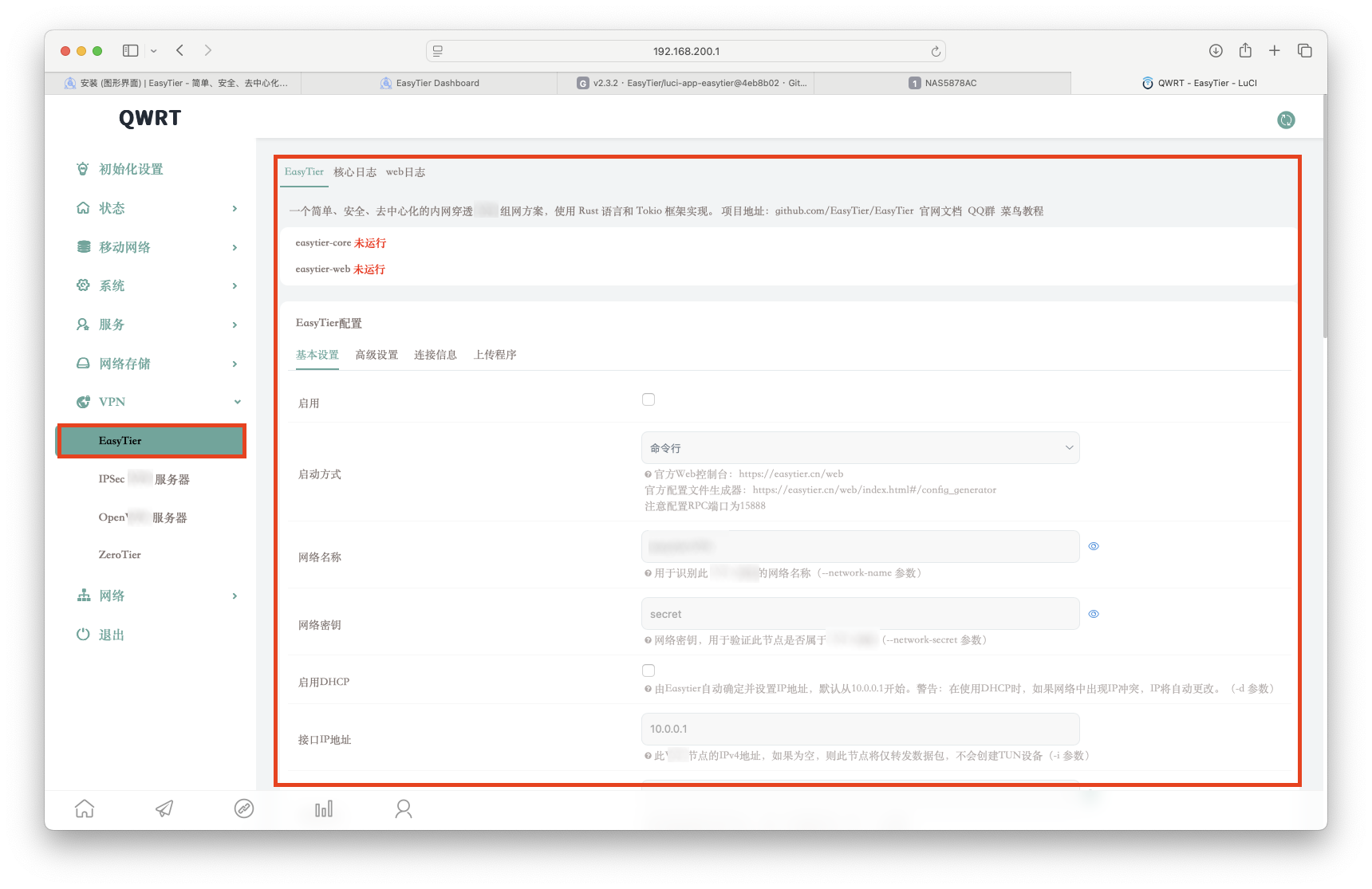Click the paper plane icon in bottom bar
This screenshot has width=1372, height=889.
click(x=164, y=809)
